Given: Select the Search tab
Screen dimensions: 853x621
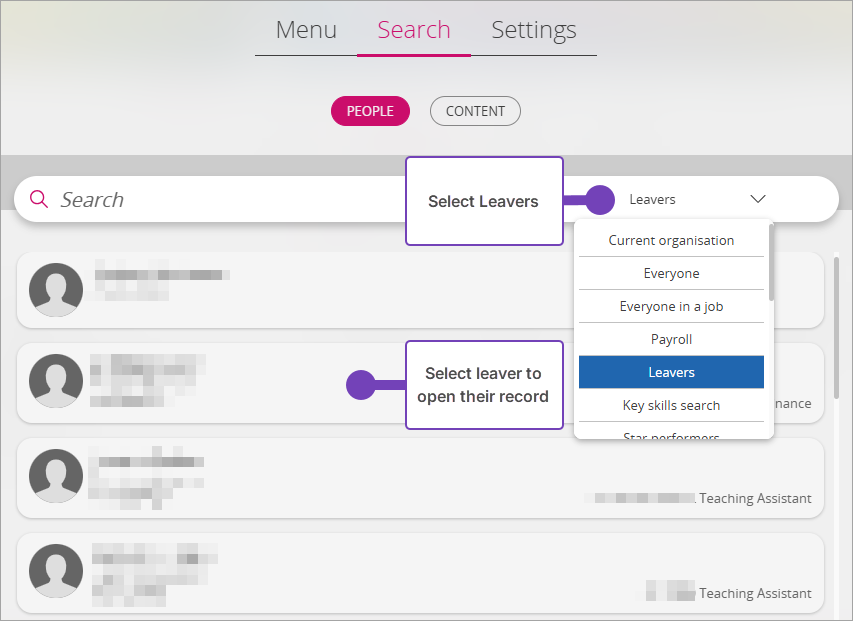Looking at the screenshot, I should (x=414, y=30).
